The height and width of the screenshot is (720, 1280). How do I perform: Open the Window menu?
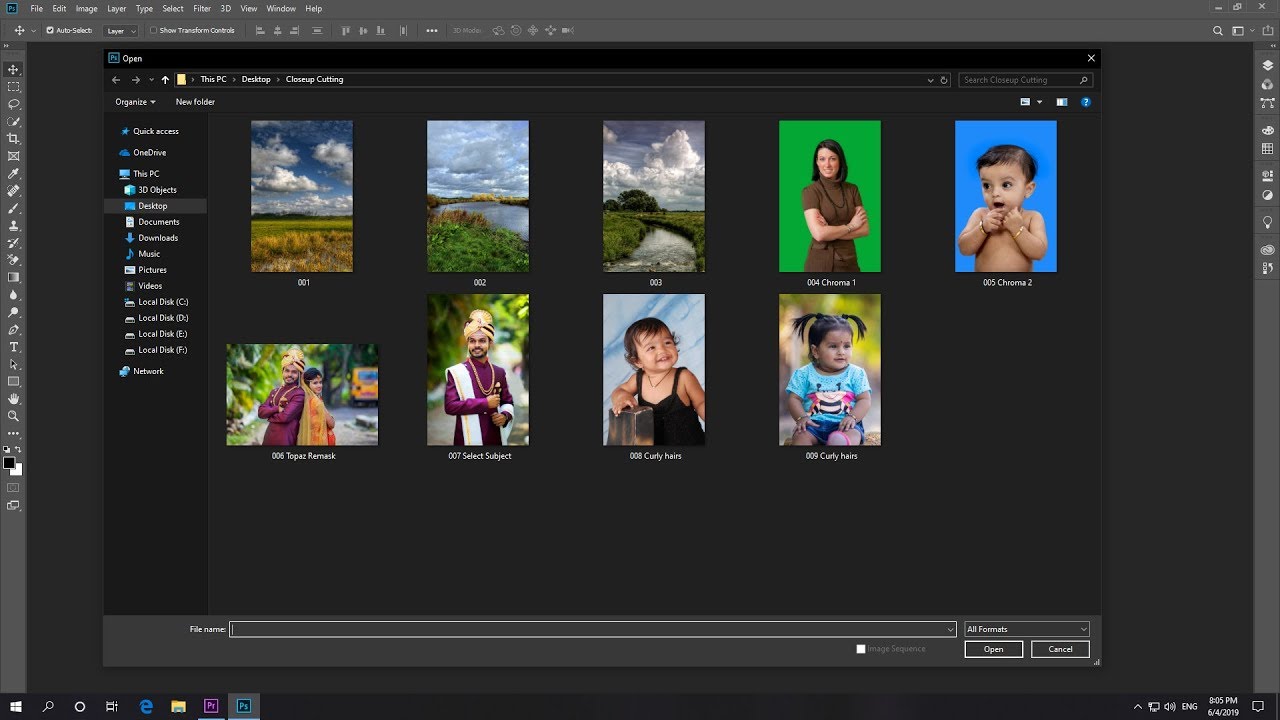[281, 8]
